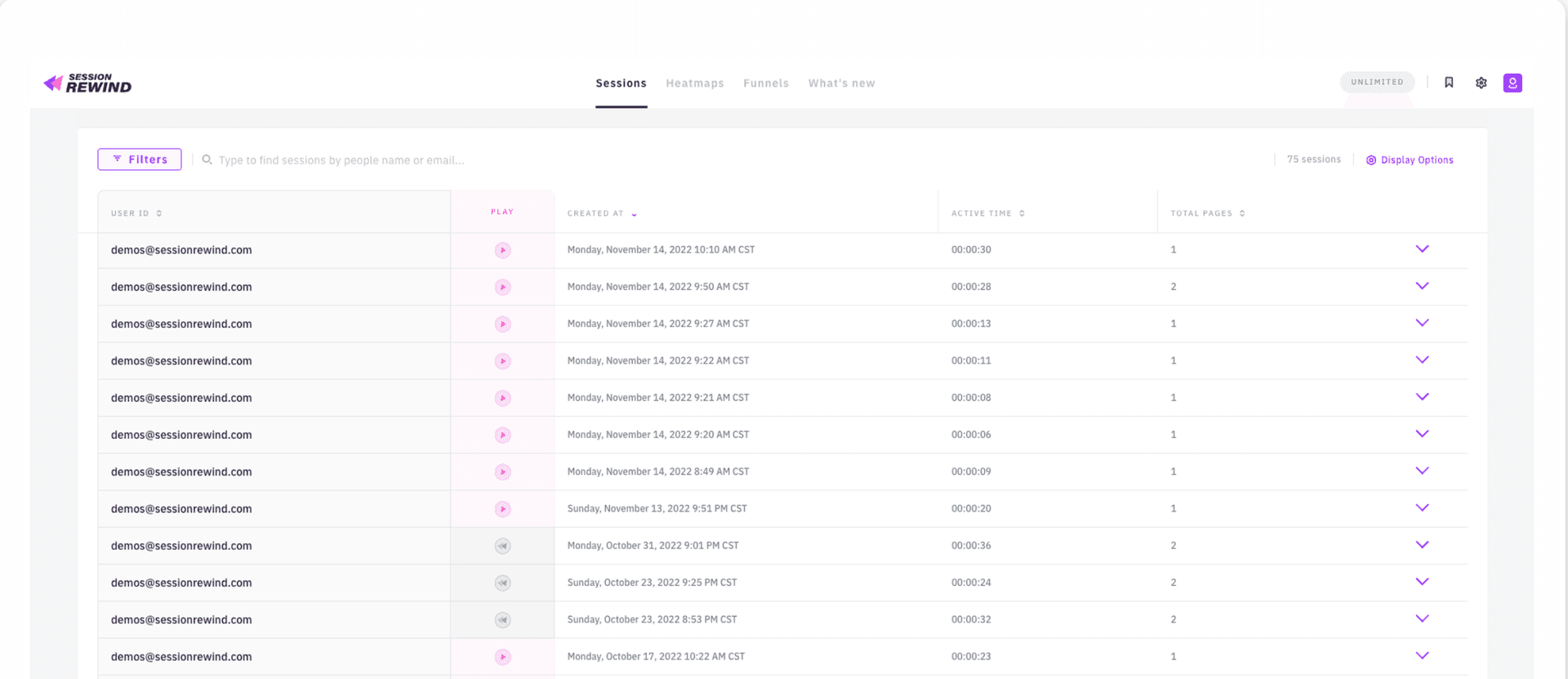The image size is (1568, 679).
Task: Click the Session Rewind logo
Action: (87, 83)
